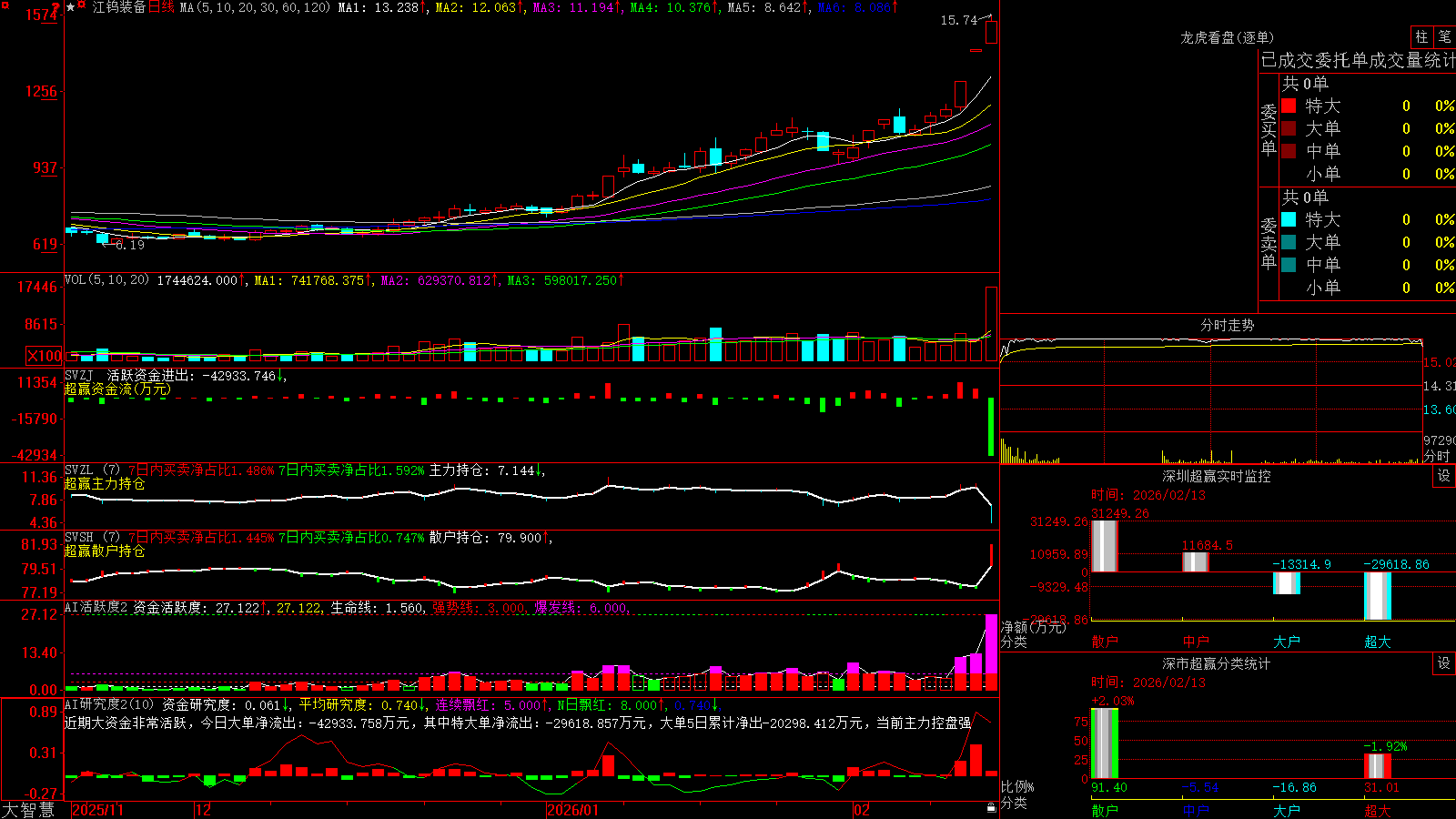Click the 超大 bar valued -29618.86

(1377, 596)
